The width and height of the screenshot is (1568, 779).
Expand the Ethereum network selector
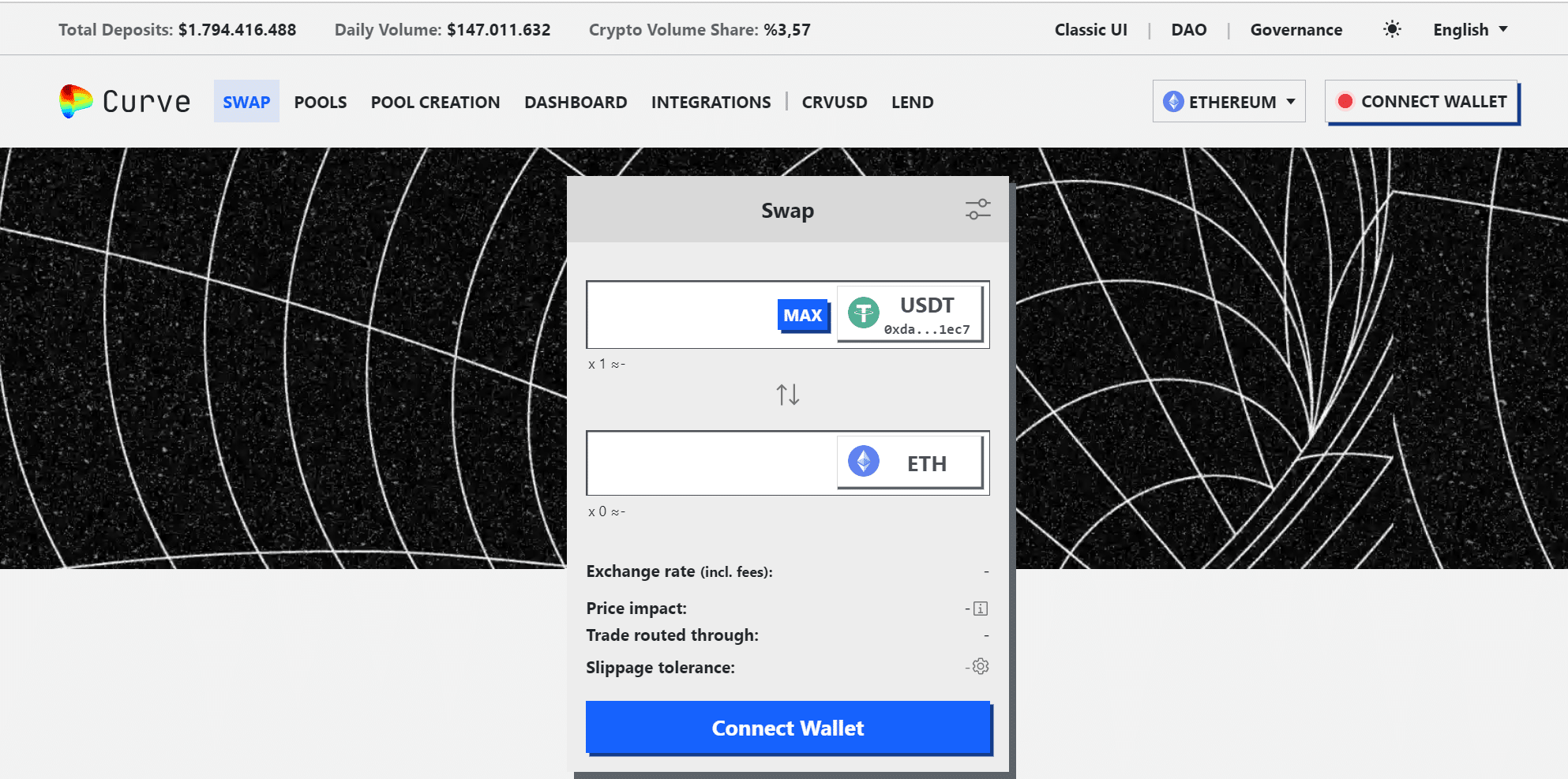(x=1229, y=101)
